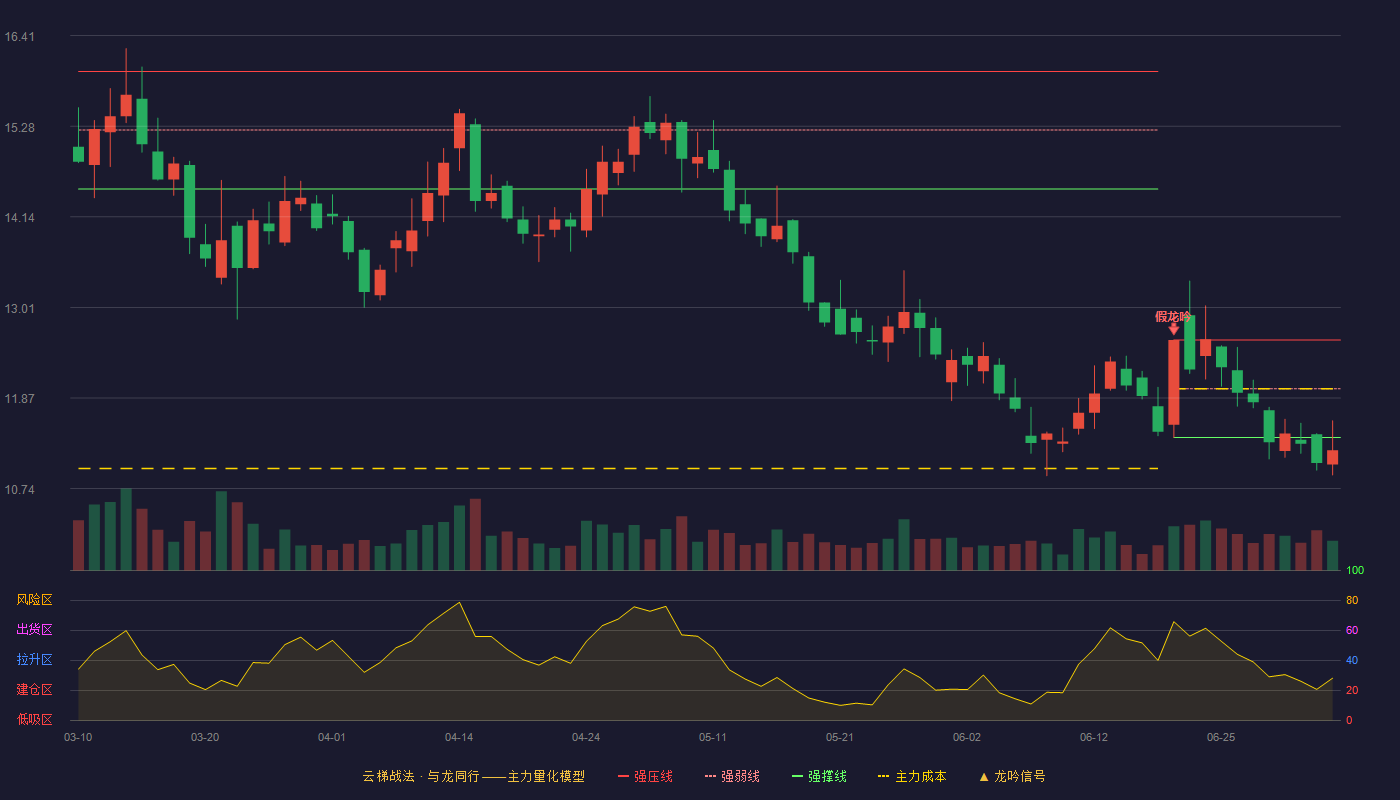
Task: Click the dotted pink icon beside 强弱线
Action: click(710, 776)
